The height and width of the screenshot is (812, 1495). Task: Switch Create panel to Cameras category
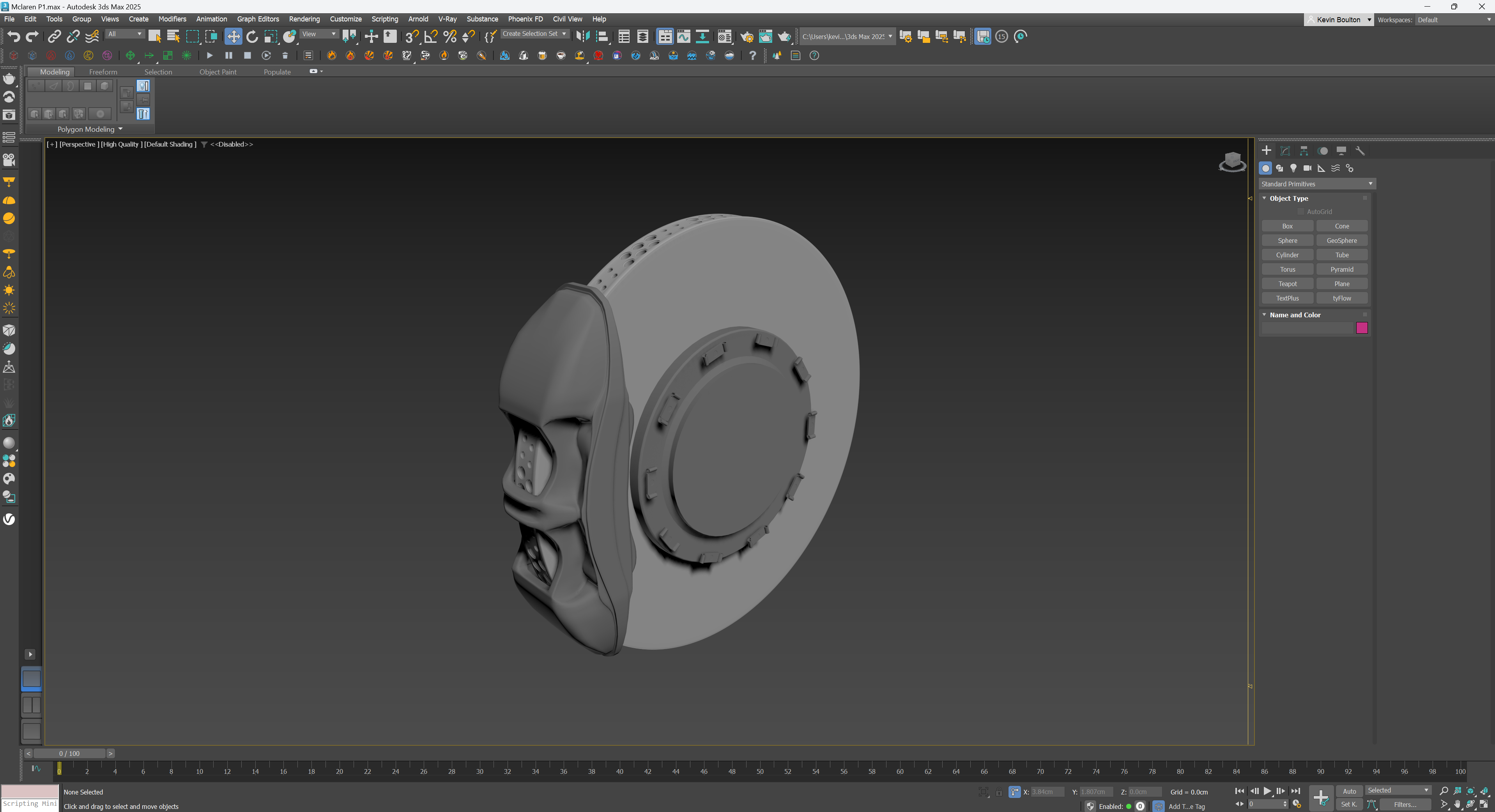(1307, 168)
